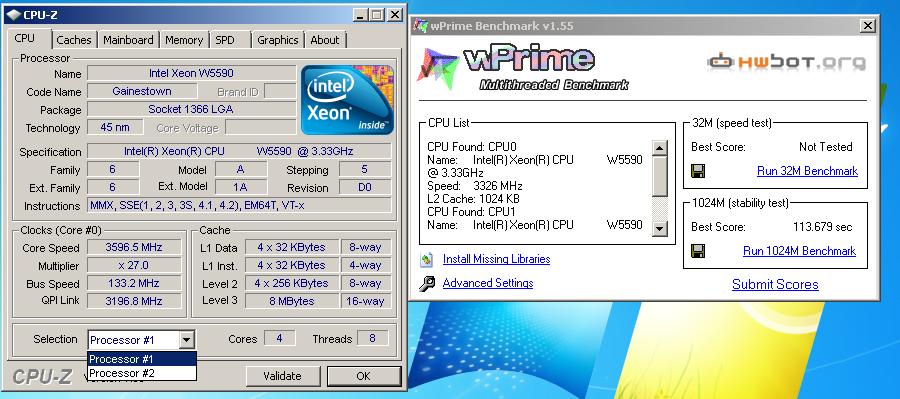The height and width of the screenshot is (399, 900).
Task: Click the Ext. Model value 1A
Action: 241,188
